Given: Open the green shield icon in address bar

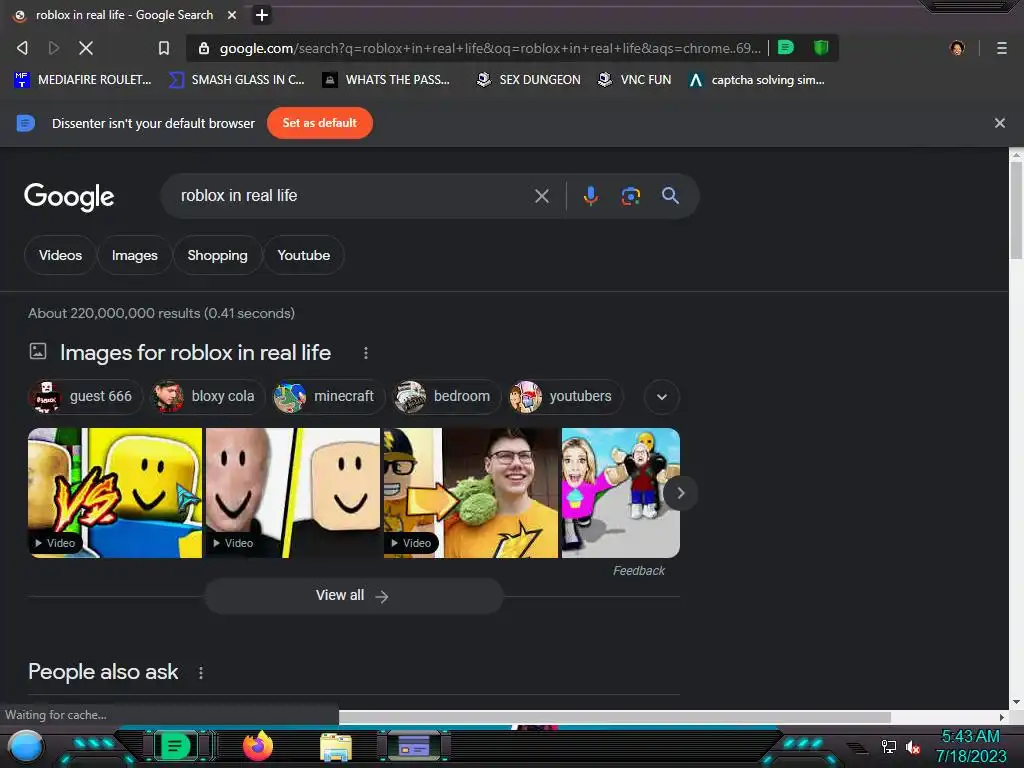Looking at the screenshot, I should coord(821,48).
